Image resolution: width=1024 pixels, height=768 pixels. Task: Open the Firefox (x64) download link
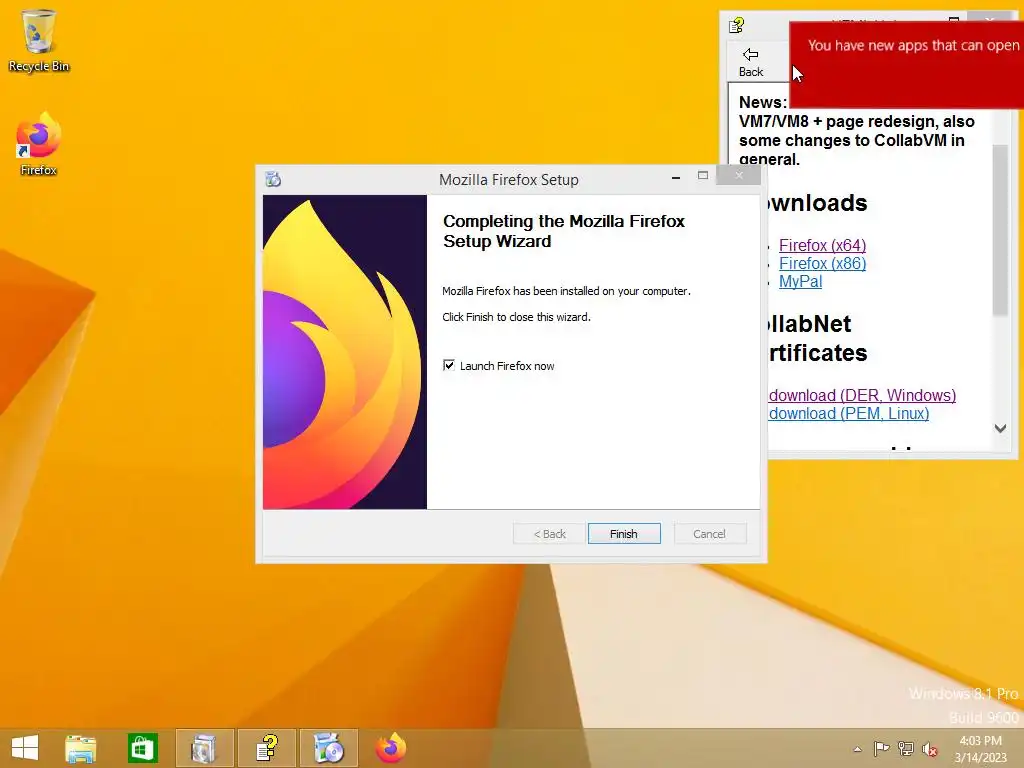click(x=822, y=246)
